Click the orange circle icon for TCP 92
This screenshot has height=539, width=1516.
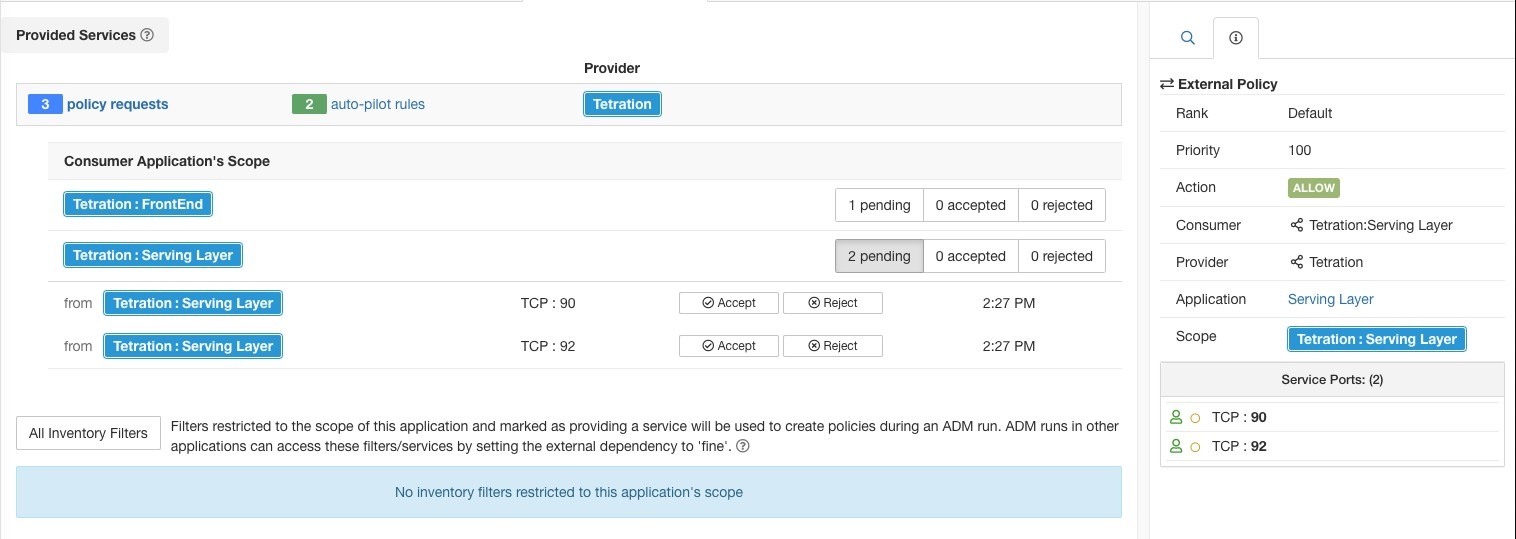coord(1195,447)
